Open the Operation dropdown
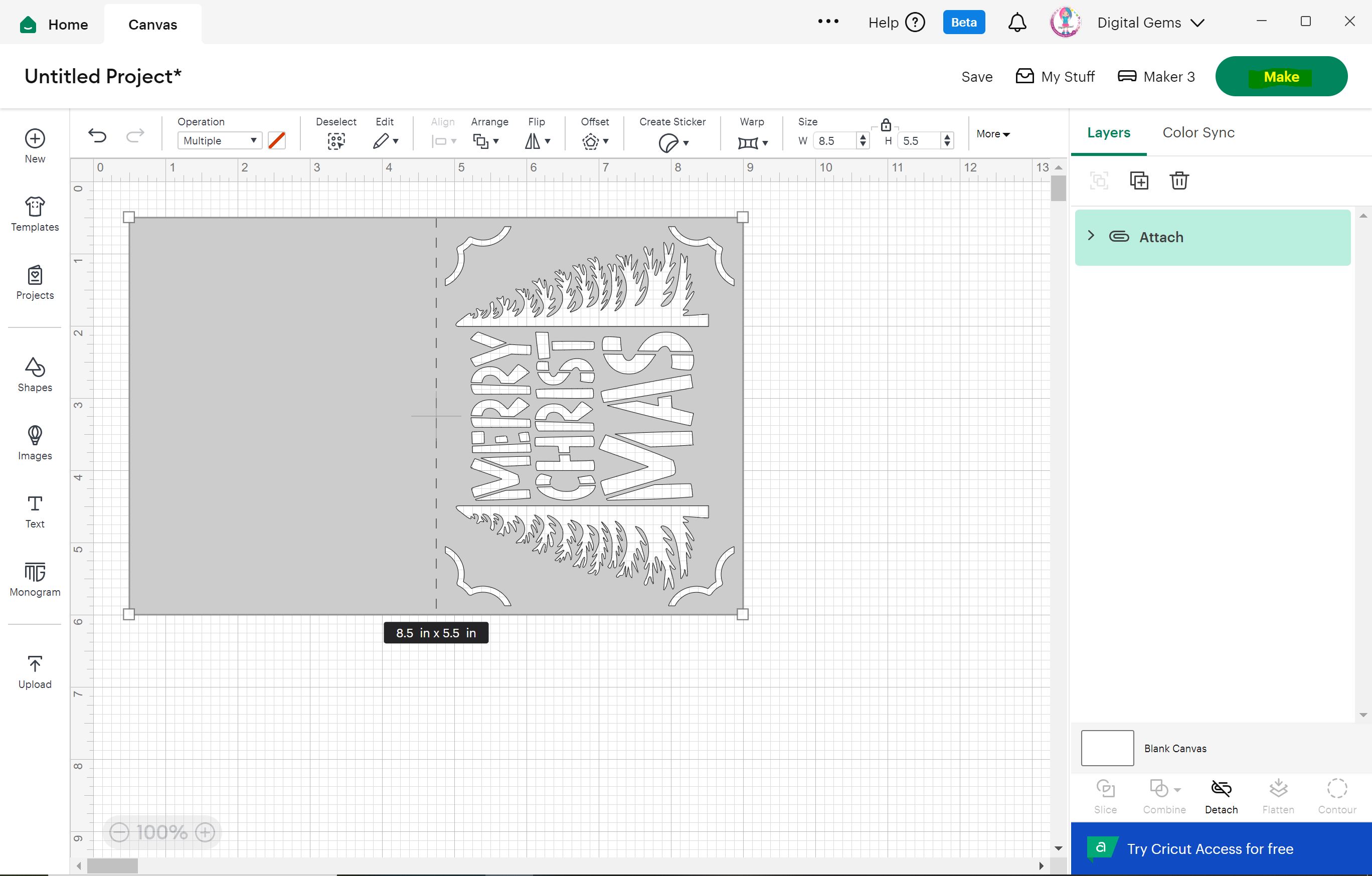Screen dimensions: 1372x876 pos(219,141)
